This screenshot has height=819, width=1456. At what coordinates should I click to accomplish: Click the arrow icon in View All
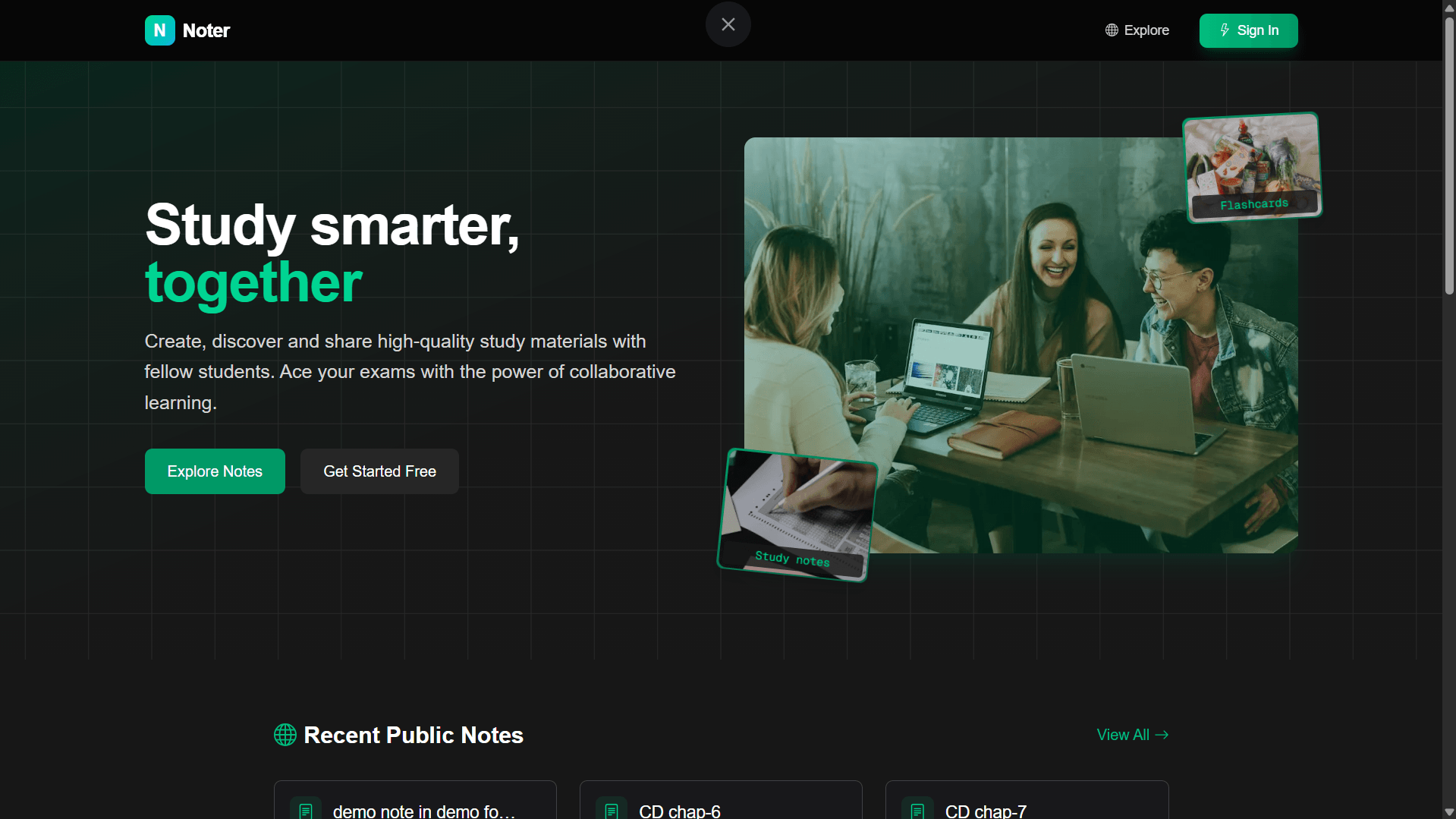[x=1161, y=735]
